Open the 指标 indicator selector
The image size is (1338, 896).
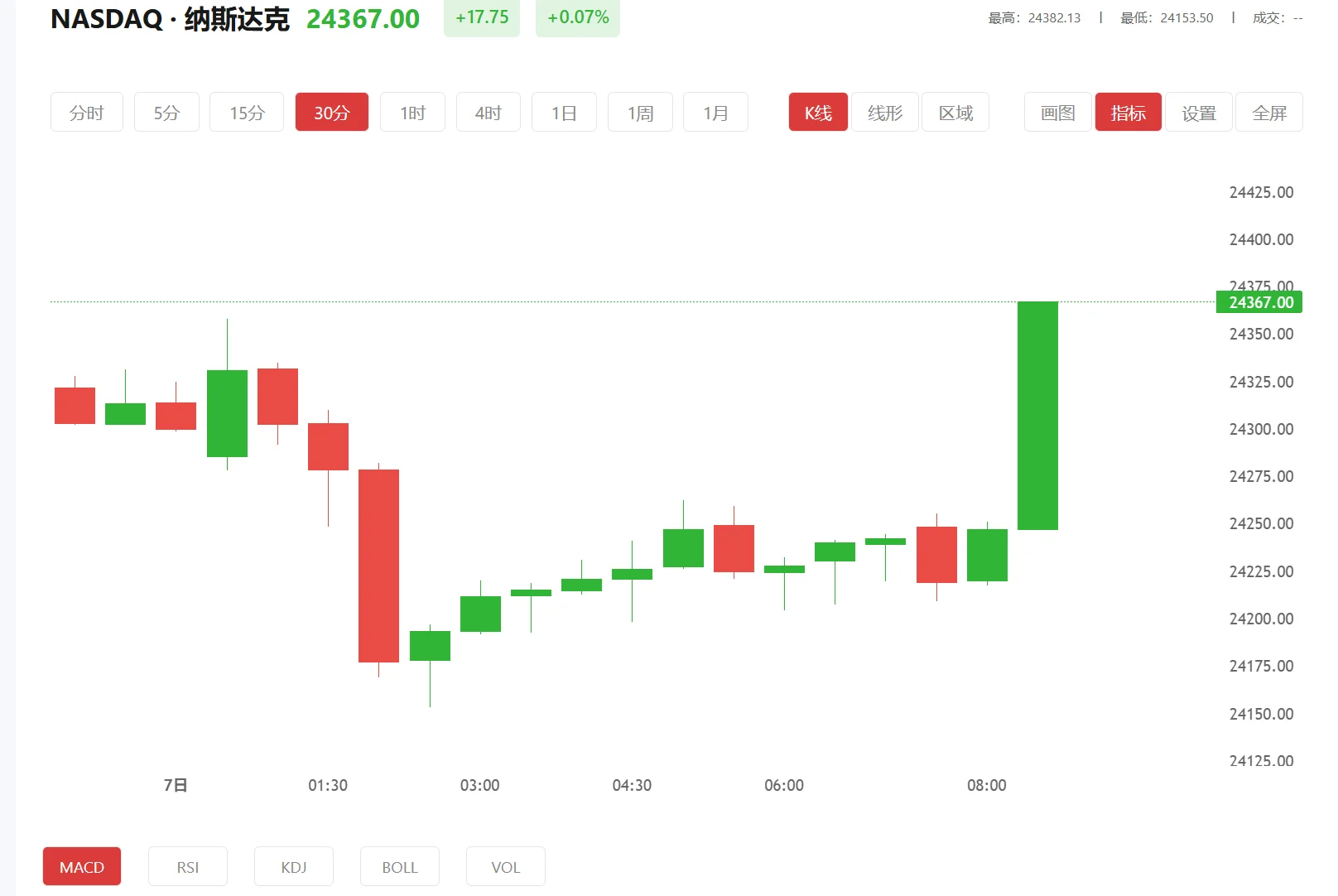pos(1128,112)
